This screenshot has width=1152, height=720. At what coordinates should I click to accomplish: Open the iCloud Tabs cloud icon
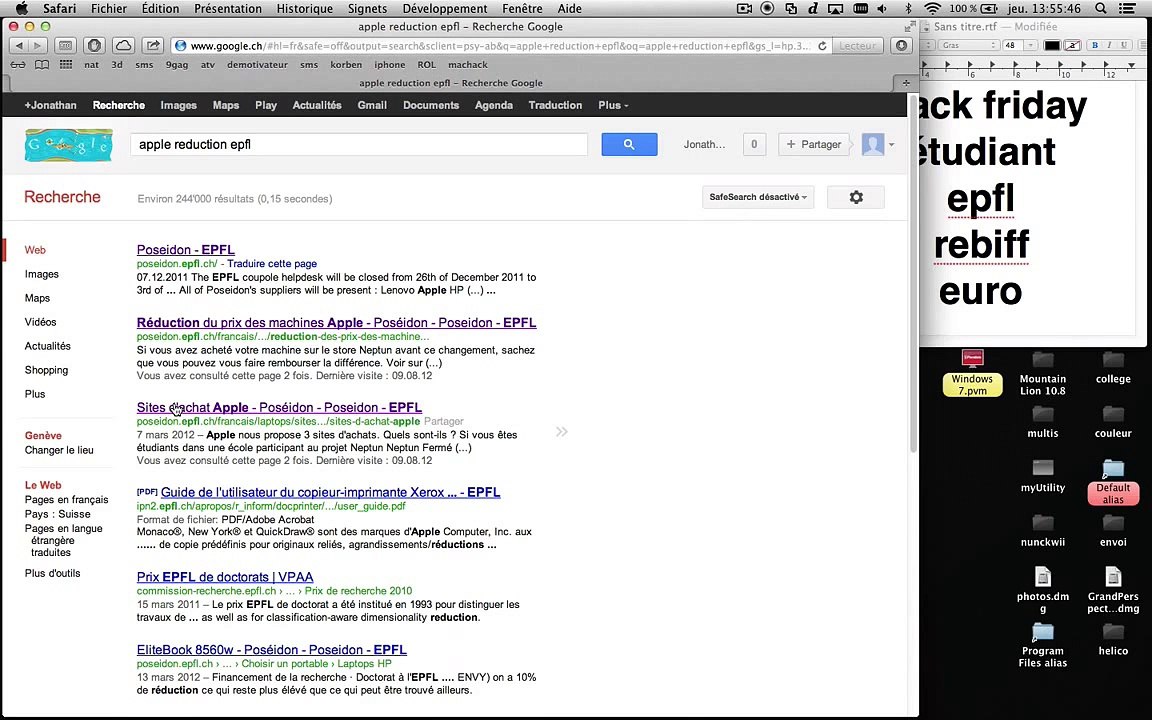123,46
